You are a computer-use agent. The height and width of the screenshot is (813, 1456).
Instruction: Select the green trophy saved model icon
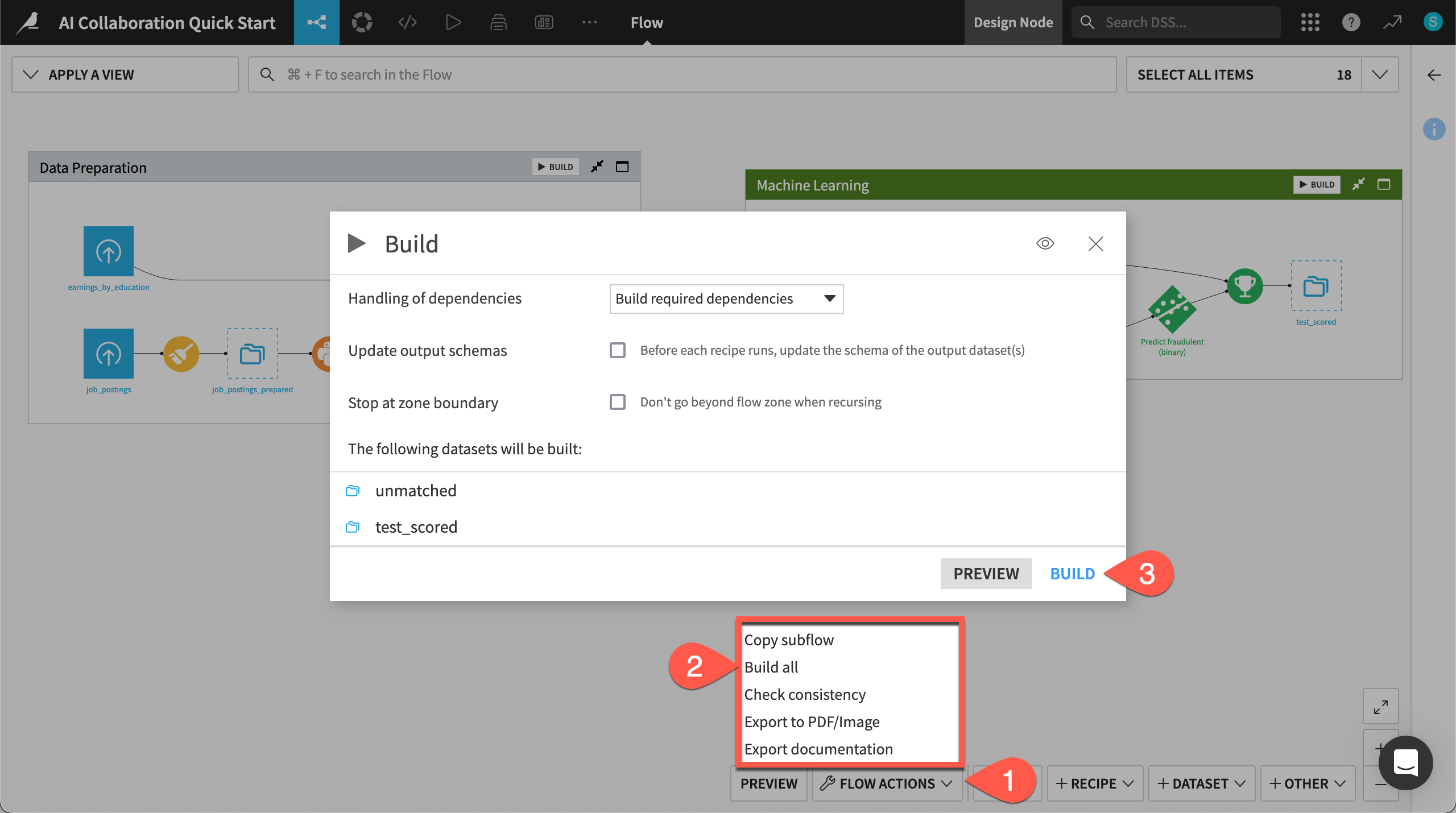[x=1245, y=286]
